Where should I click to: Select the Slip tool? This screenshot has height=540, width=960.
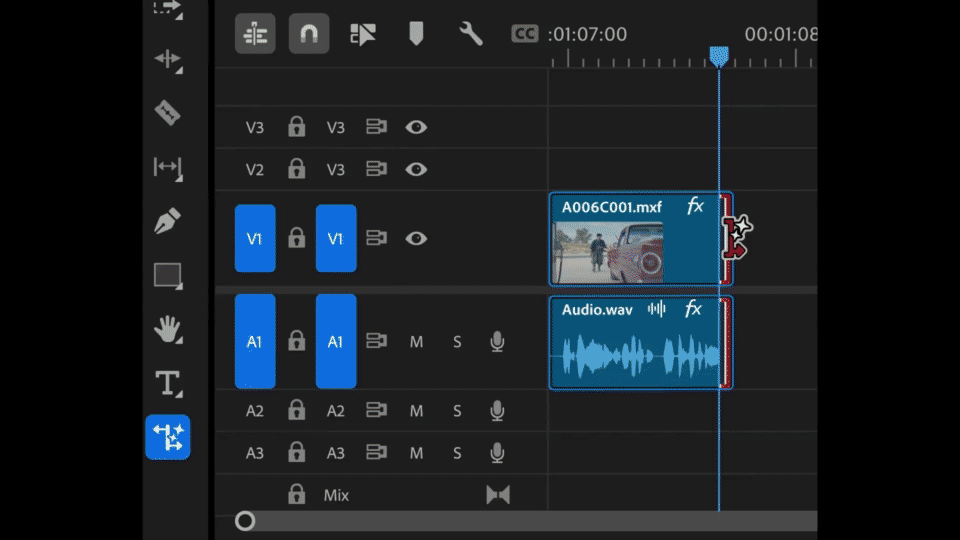click(167, 167)
